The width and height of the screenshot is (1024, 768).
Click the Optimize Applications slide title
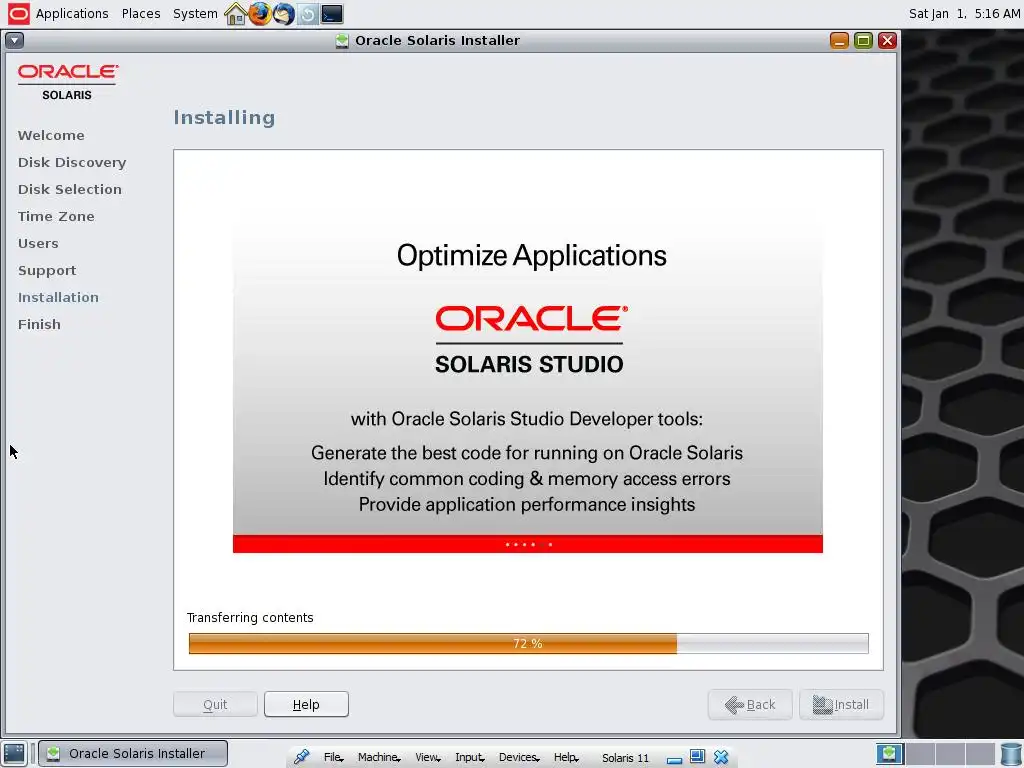(532, 255)
